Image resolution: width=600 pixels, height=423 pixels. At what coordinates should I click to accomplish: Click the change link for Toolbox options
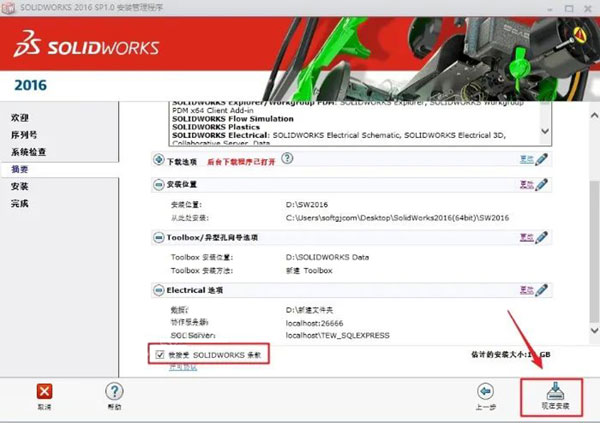(527, 238)
